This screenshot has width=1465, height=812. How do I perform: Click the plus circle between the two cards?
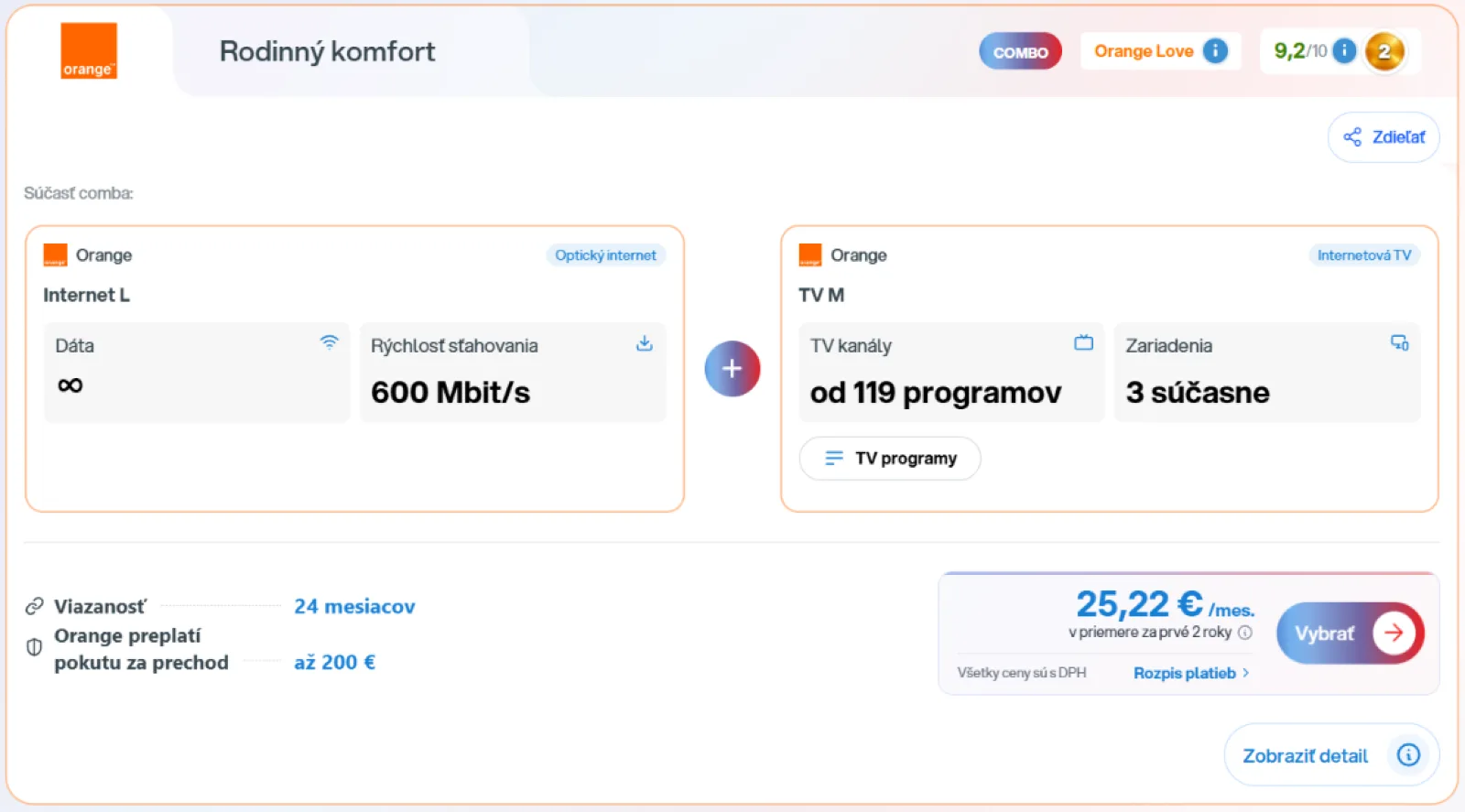pos(732,369)
